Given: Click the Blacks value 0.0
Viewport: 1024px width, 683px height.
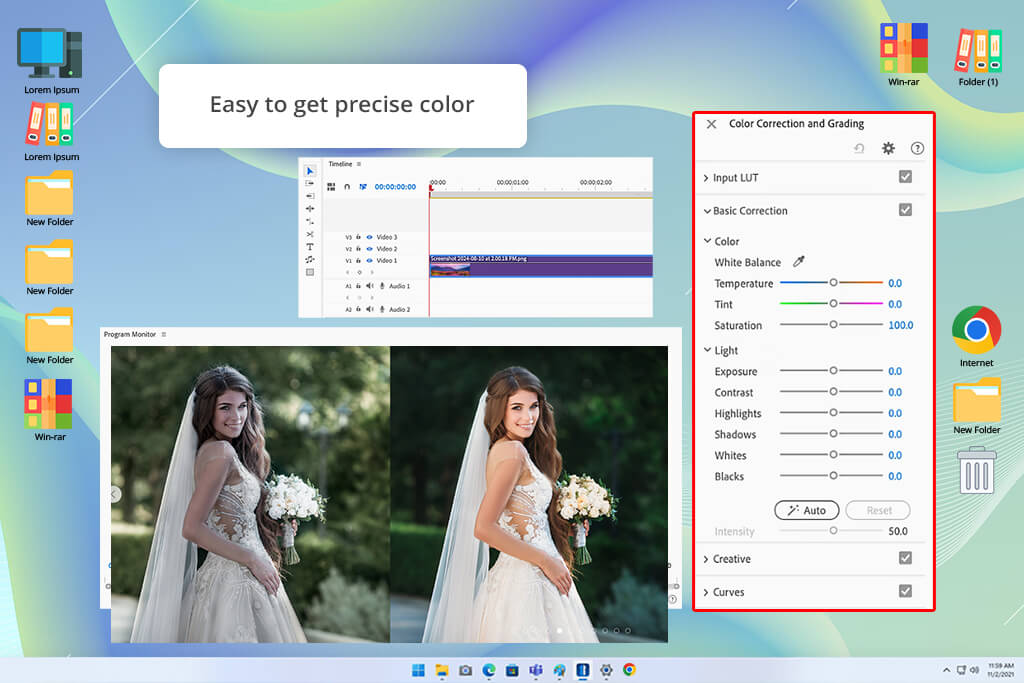Looking at the screenshot, I should (895, 476).
